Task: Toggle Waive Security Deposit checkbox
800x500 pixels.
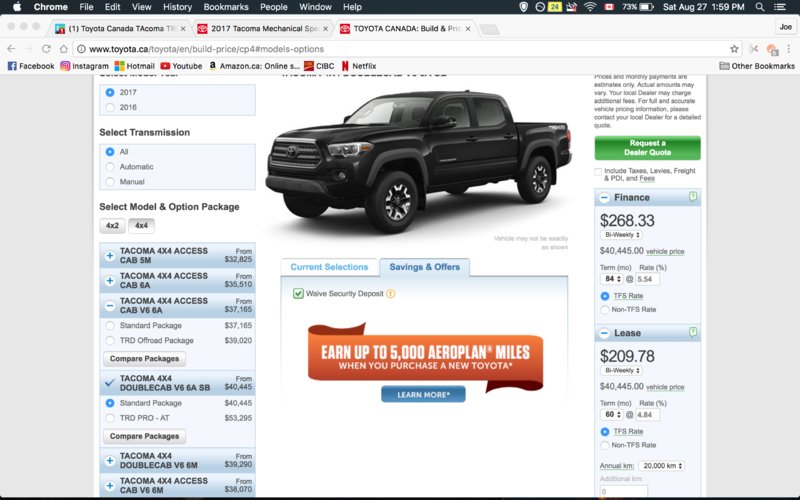Action: point(298,293)
